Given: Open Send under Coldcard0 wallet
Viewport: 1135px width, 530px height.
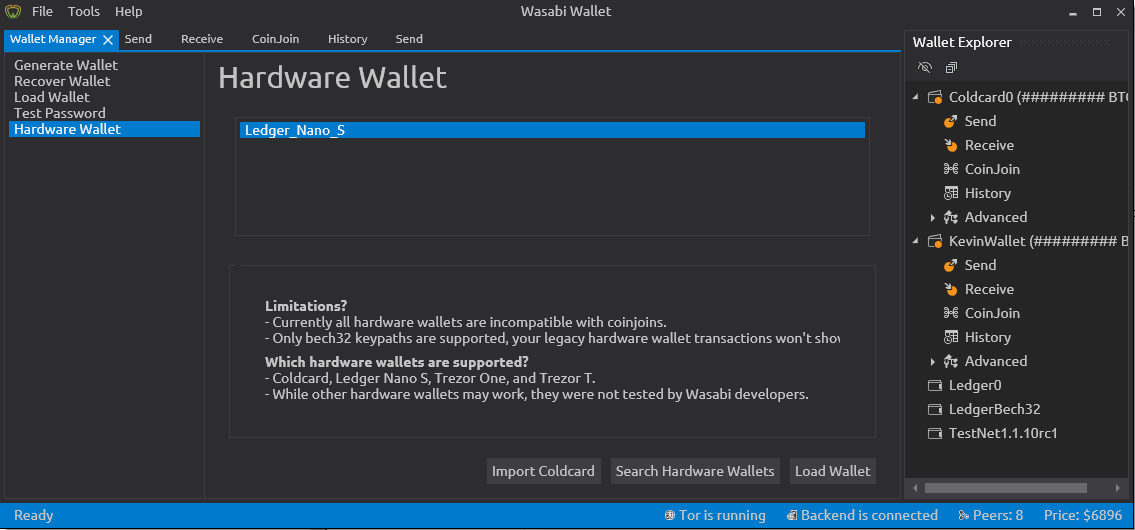Looking at the screenshot, I should 980,121.
